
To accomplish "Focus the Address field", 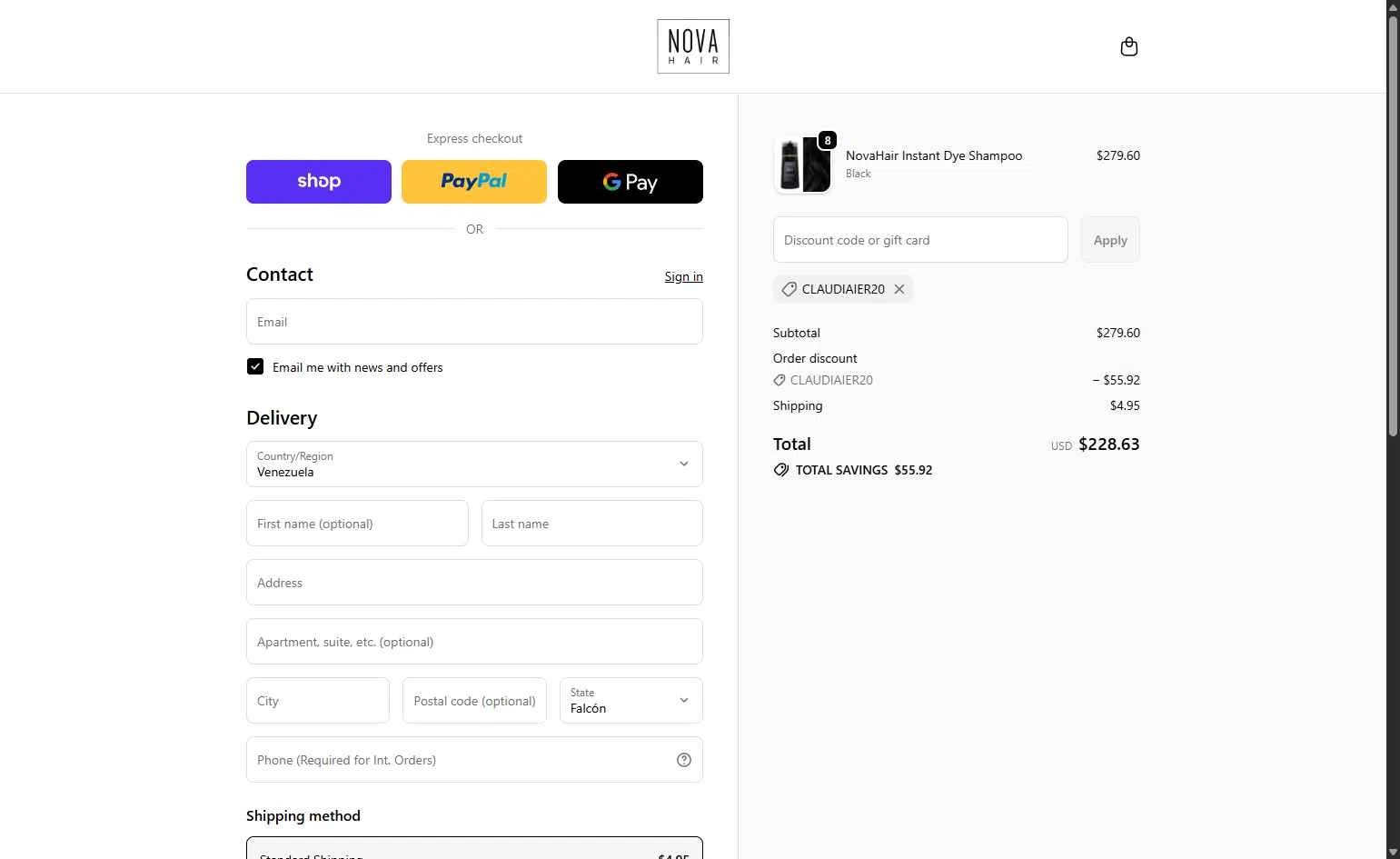I will (474, 583).
